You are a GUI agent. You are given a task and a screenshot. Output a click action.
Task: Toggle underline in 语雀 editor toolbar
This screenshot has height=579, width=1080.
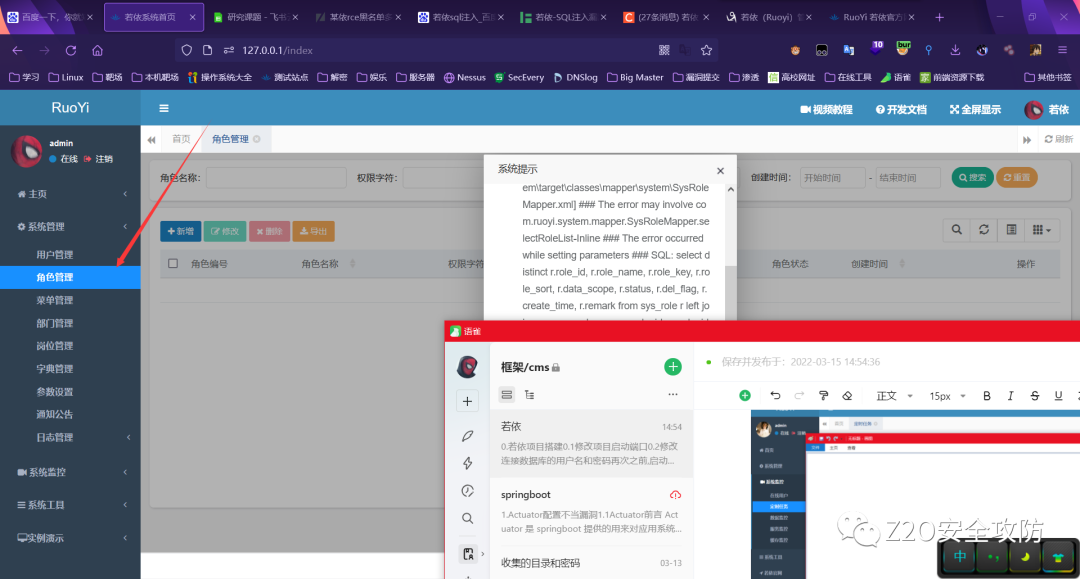click(1059, 396)
